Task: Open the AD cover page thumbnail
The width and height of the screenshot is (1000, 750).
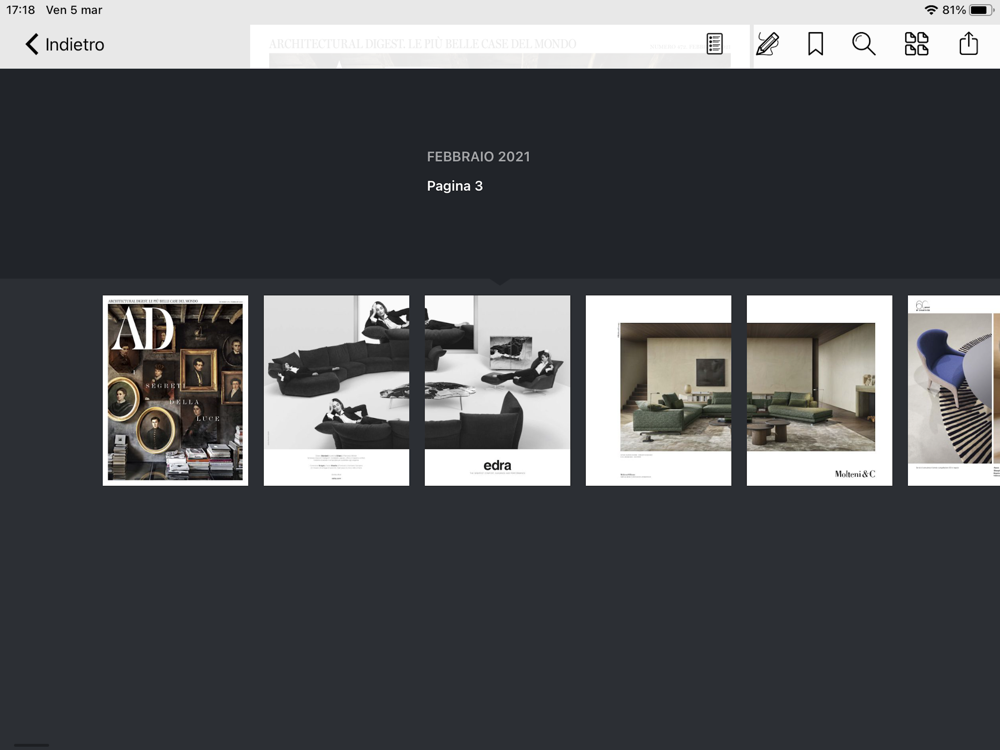Action: (x=175, y=390)
